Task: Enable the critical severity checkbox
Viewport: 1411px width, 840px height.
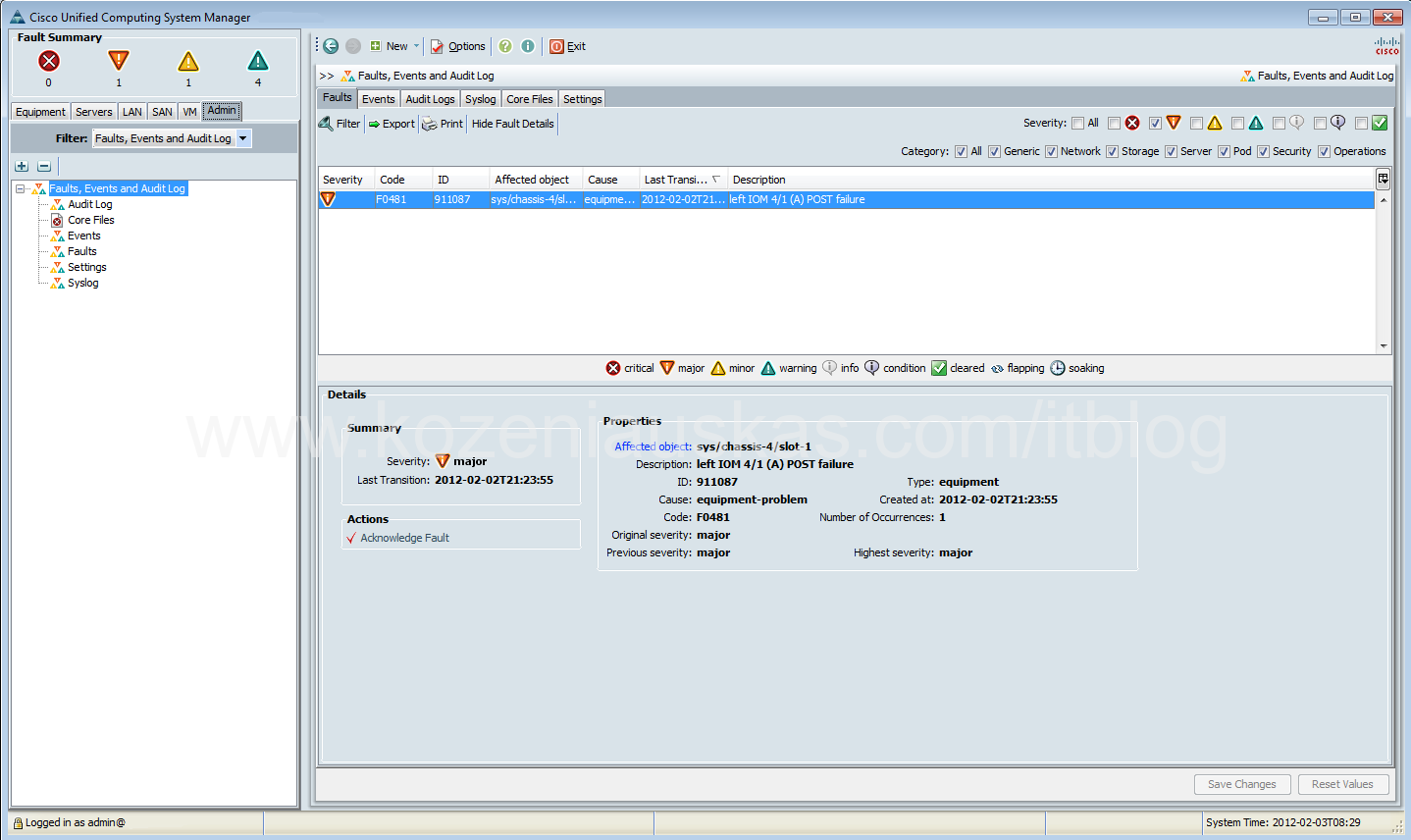Action: [1114, 123]
